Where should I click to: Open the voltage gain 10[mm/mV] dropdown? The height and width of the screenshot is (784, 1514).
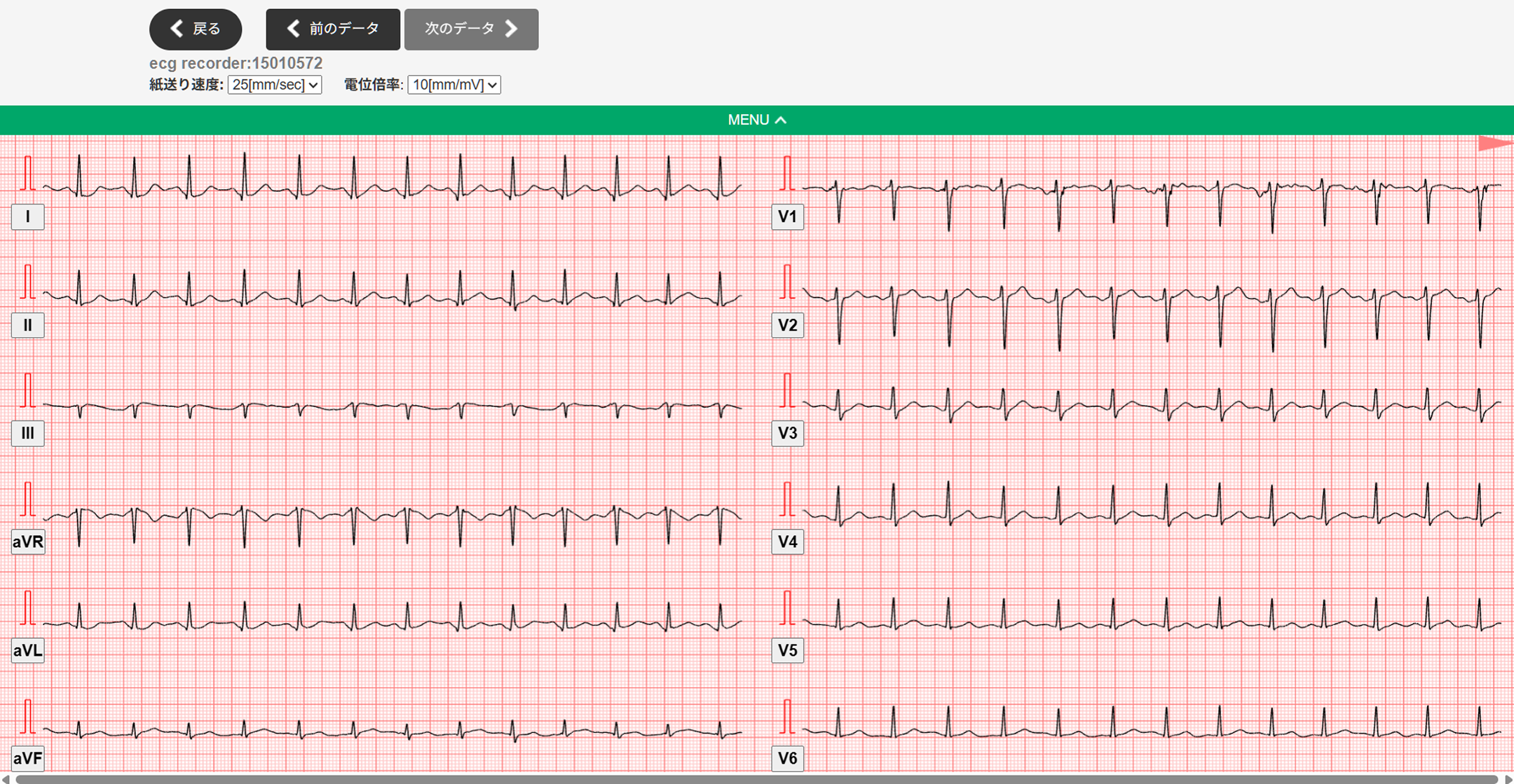coord(454,85)
